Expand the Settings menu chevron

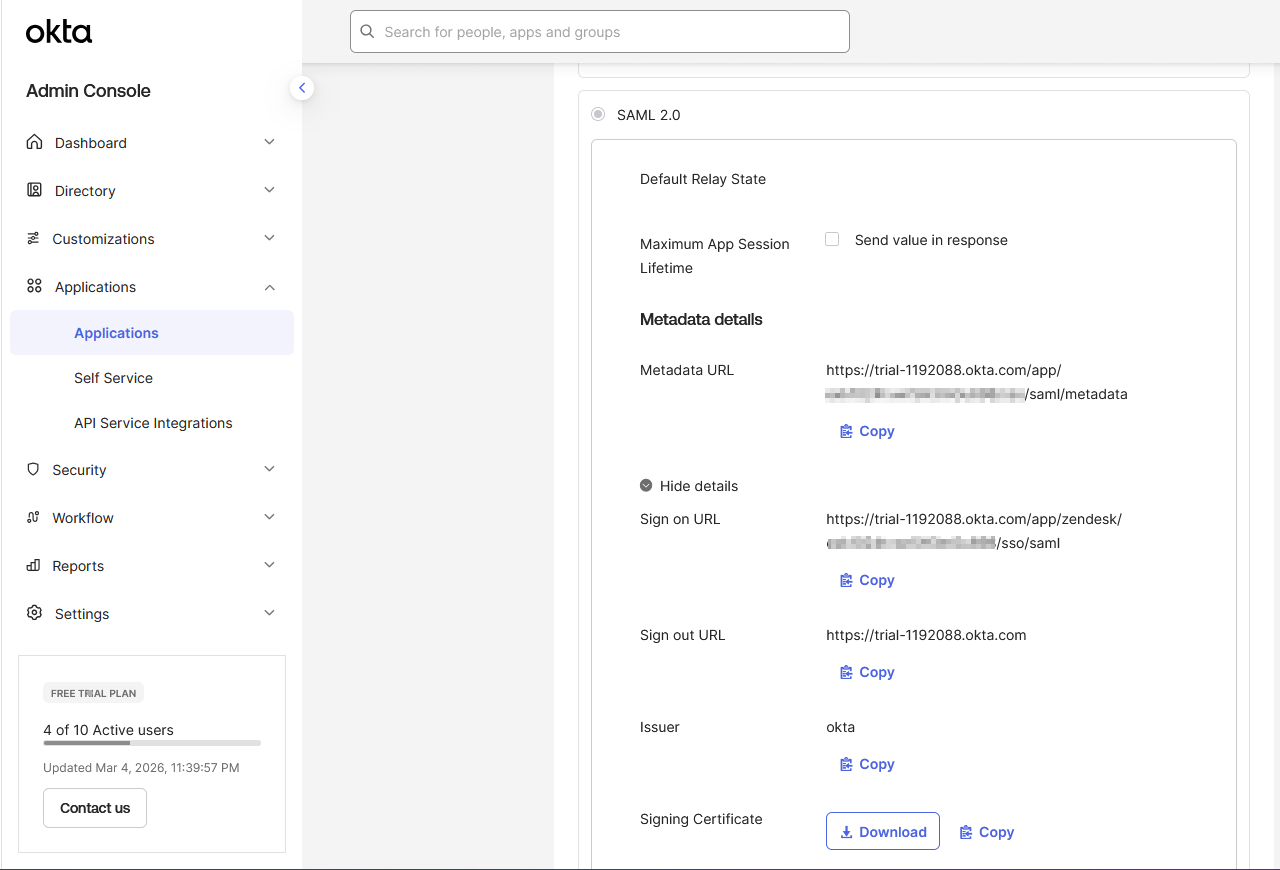269,613
